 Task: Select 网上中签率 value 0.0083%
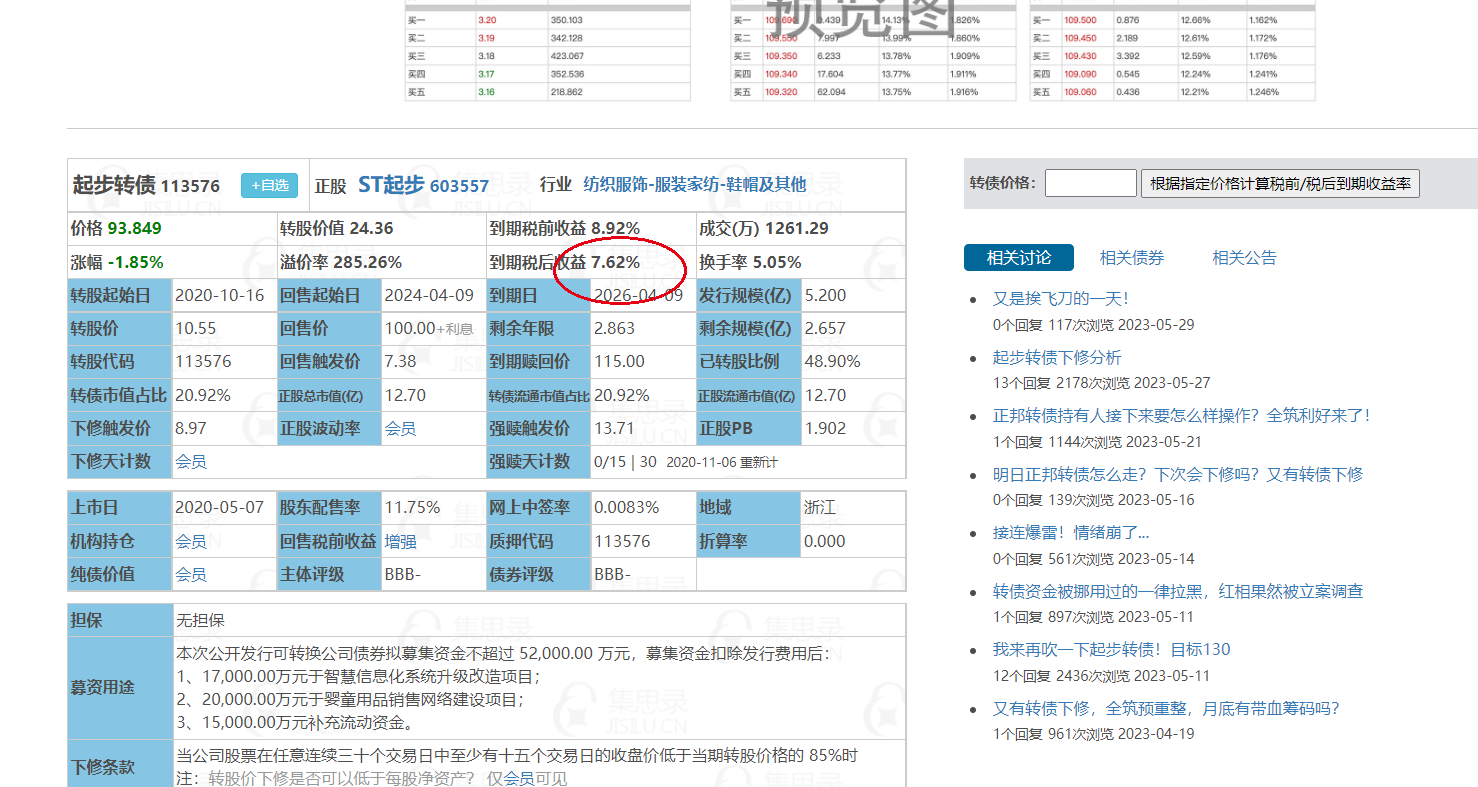[627, 507]
